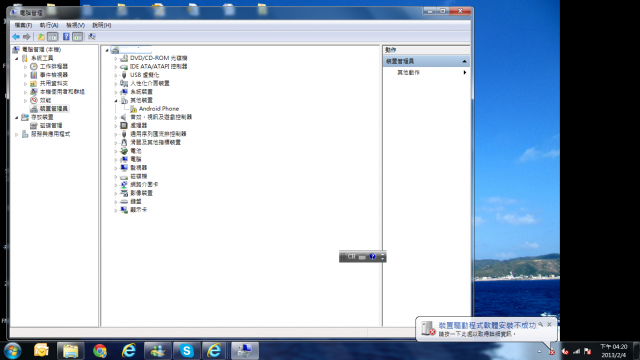Click the Up One Level folder icon
640x360 pixels.
pyautogui.click(x=41, y=37)
